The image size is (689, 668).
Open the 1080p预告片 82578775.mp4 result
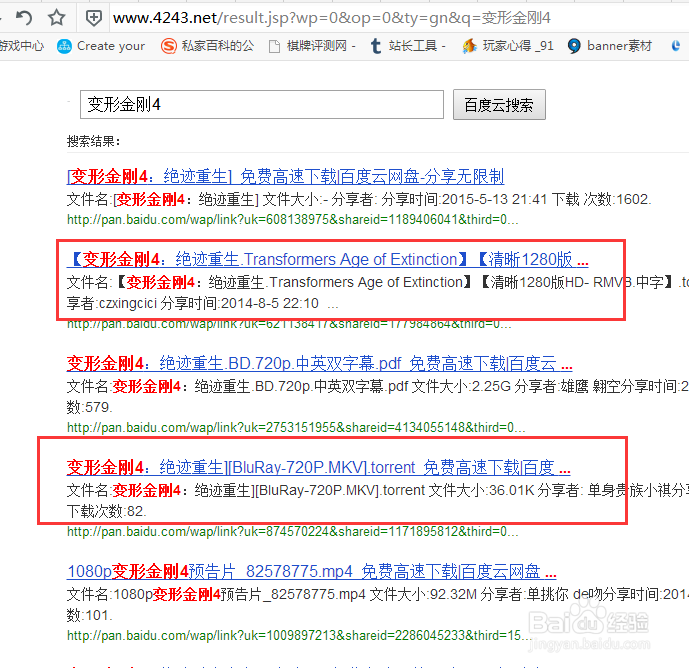point(312,571)
